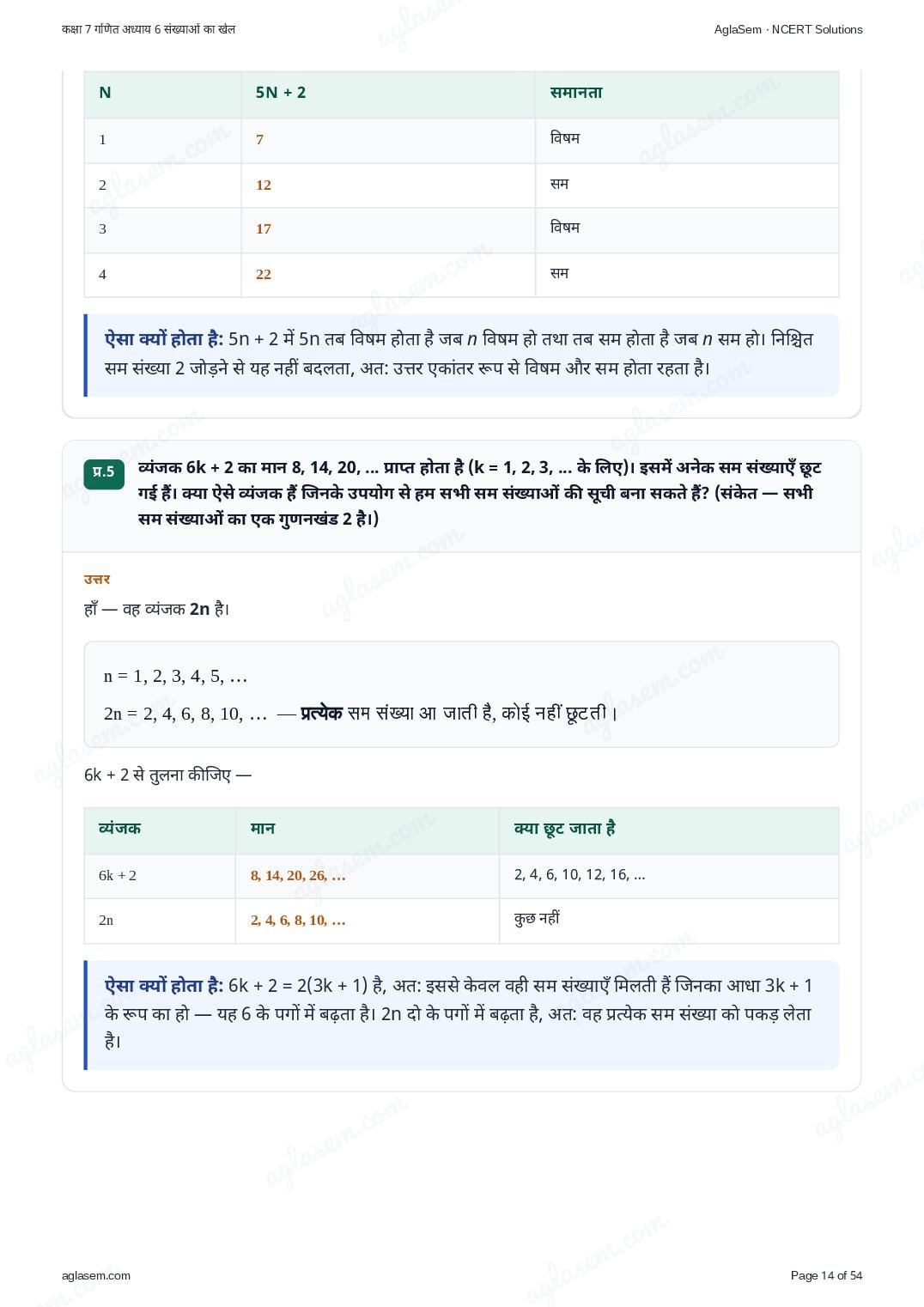Image resolution: width=924 pixels, height=1307 pixels.
Task: Click the उत्तर answer label
Action: [97, 580]
